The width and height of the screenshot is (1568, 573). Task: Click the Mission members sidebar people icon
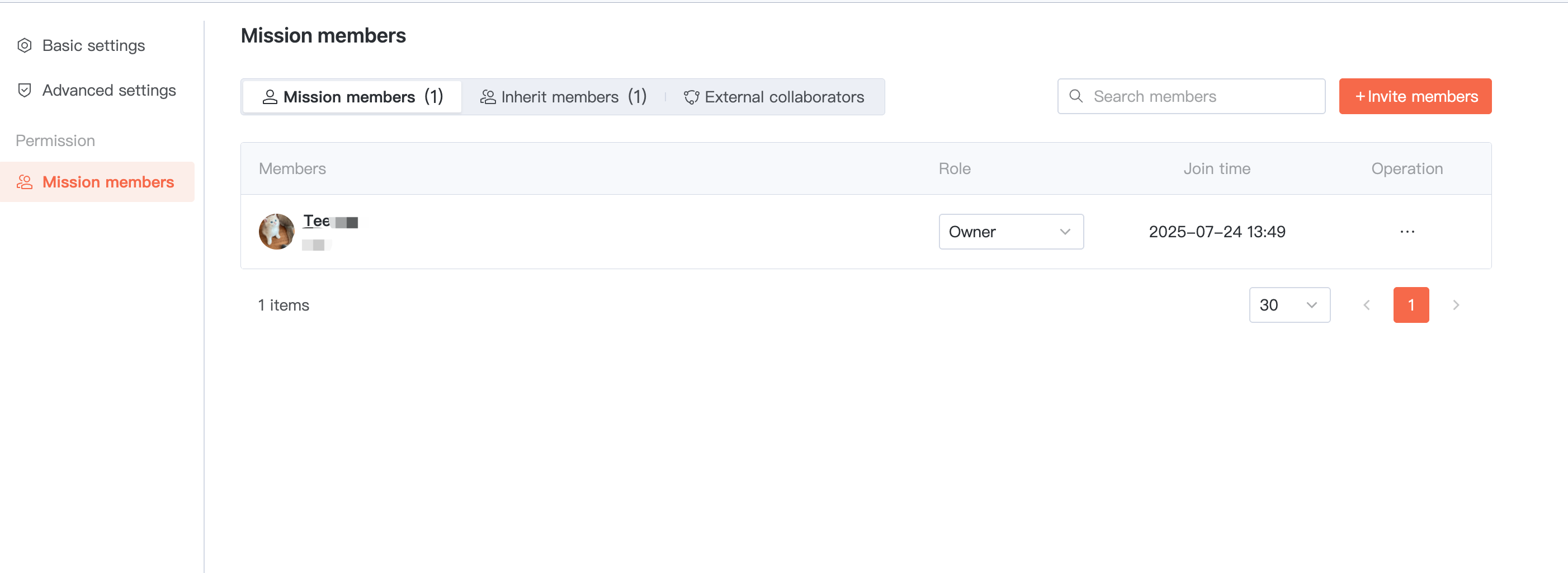[25, 182]
